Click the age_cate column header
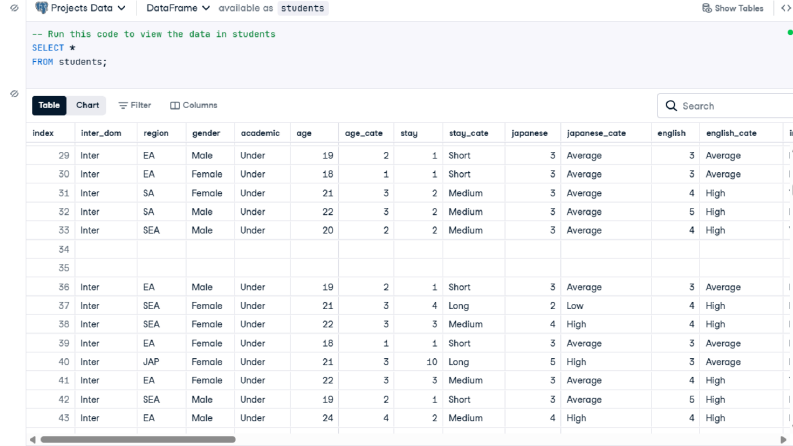Viewport: 793px width, 446px height. [366, 133]
